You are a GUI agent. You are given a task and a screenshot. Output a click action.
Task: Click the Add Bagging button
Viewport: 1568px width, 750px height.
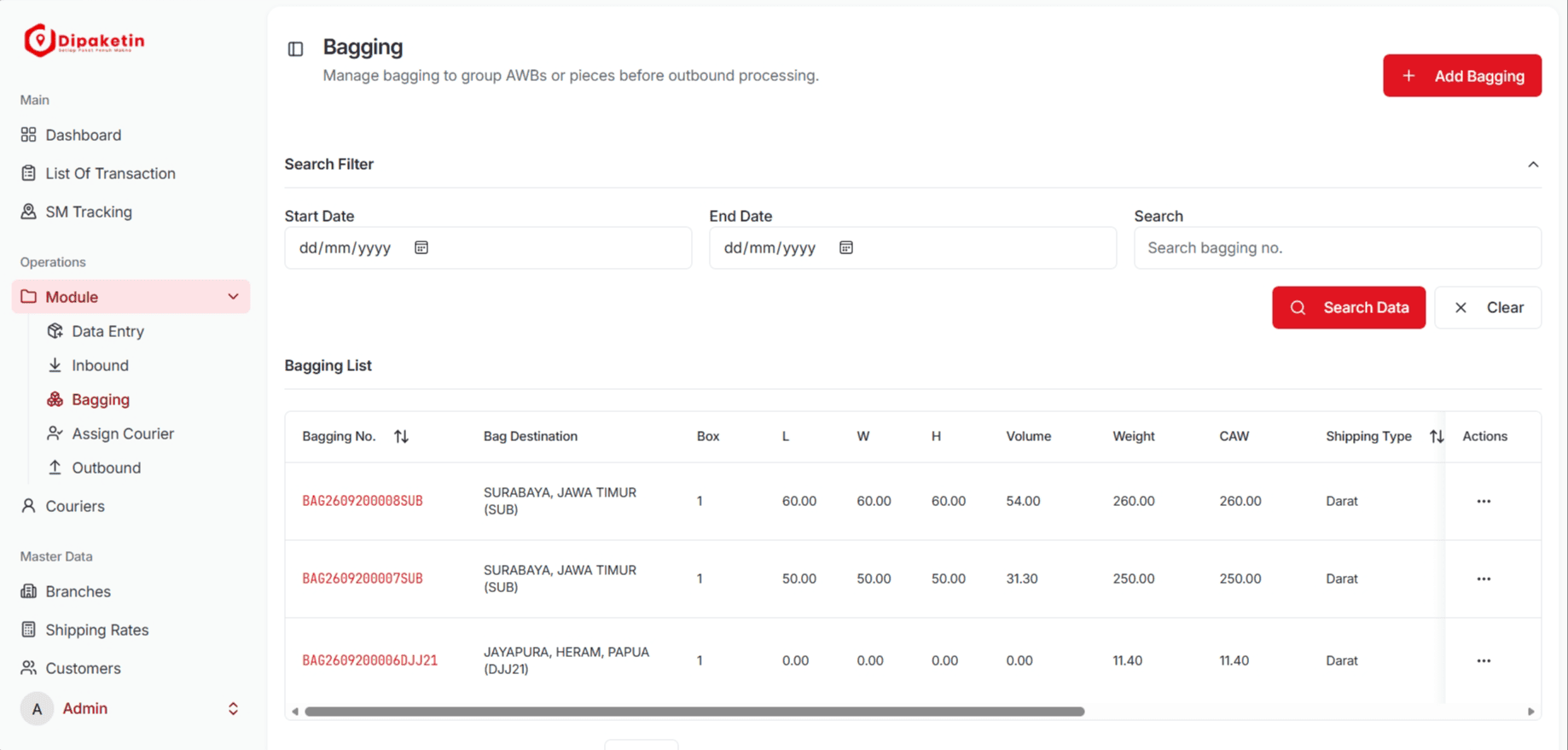point(1462,76)
